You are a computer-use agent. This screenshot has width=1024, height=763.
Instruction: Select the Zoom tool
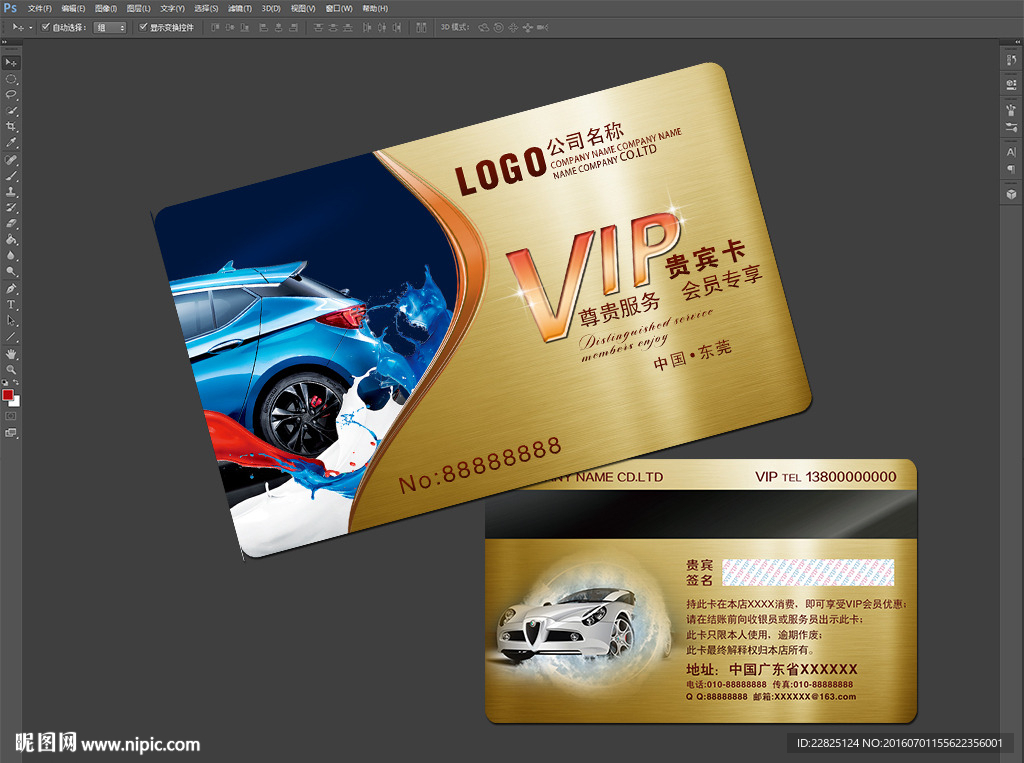coord(11,370)
